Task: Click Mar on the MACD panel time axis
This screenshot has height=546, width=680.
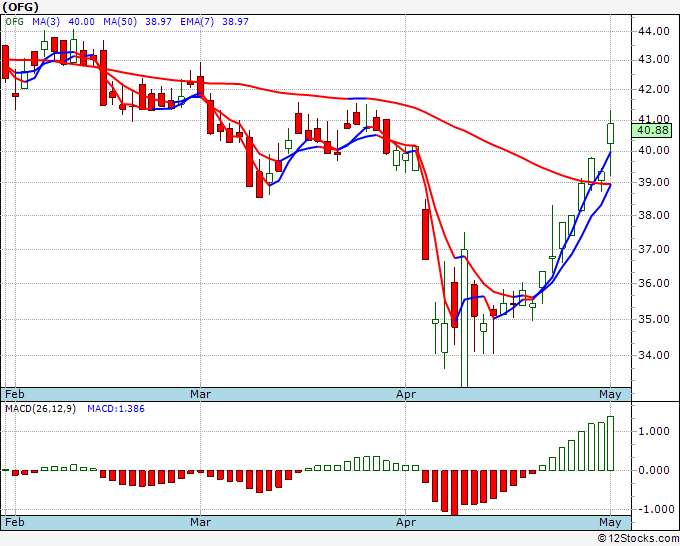Action: pyautogui.click(x=200, y=522)
